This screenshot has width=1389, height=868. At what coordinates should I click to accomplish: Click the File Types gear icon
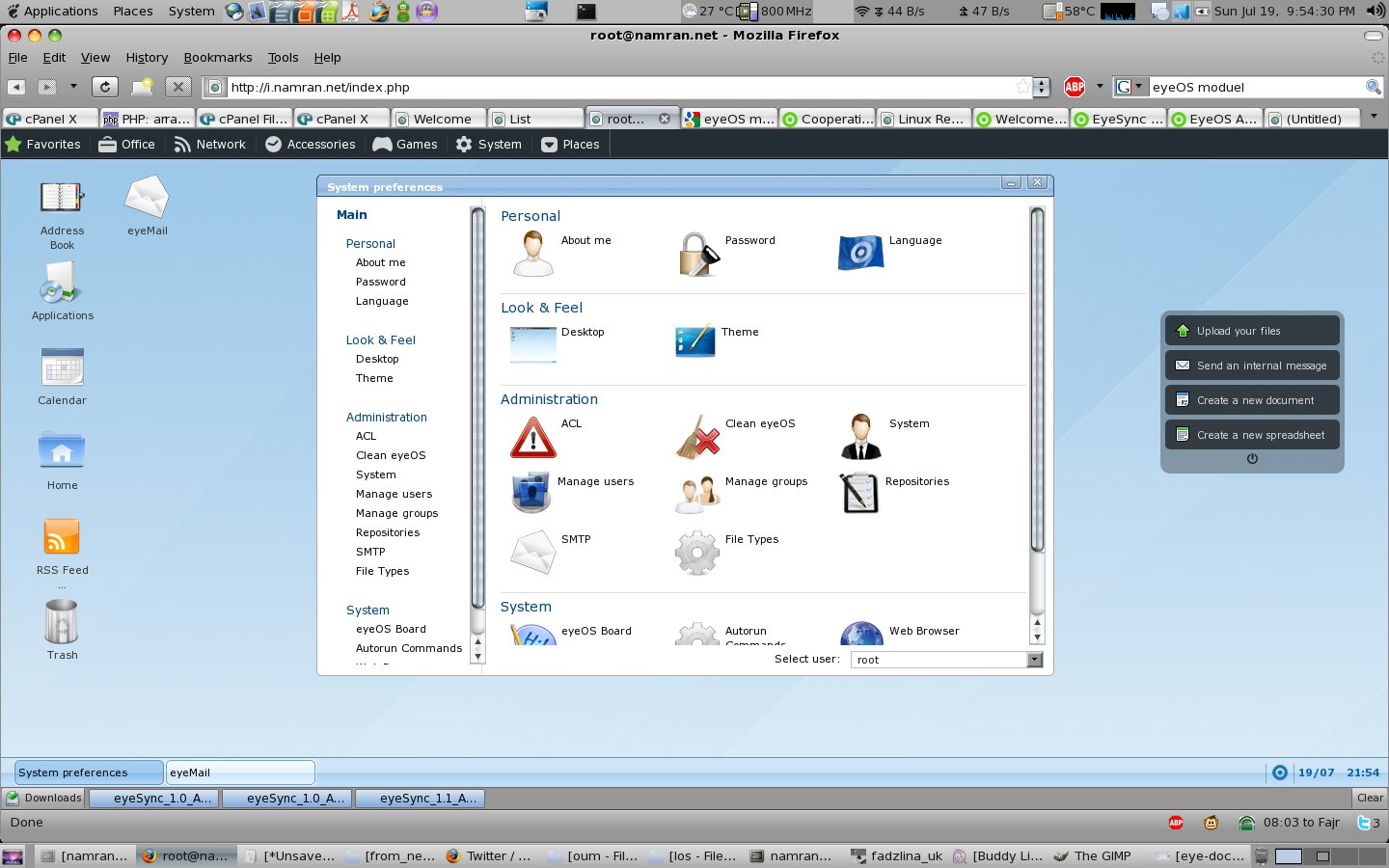point(696,553)
